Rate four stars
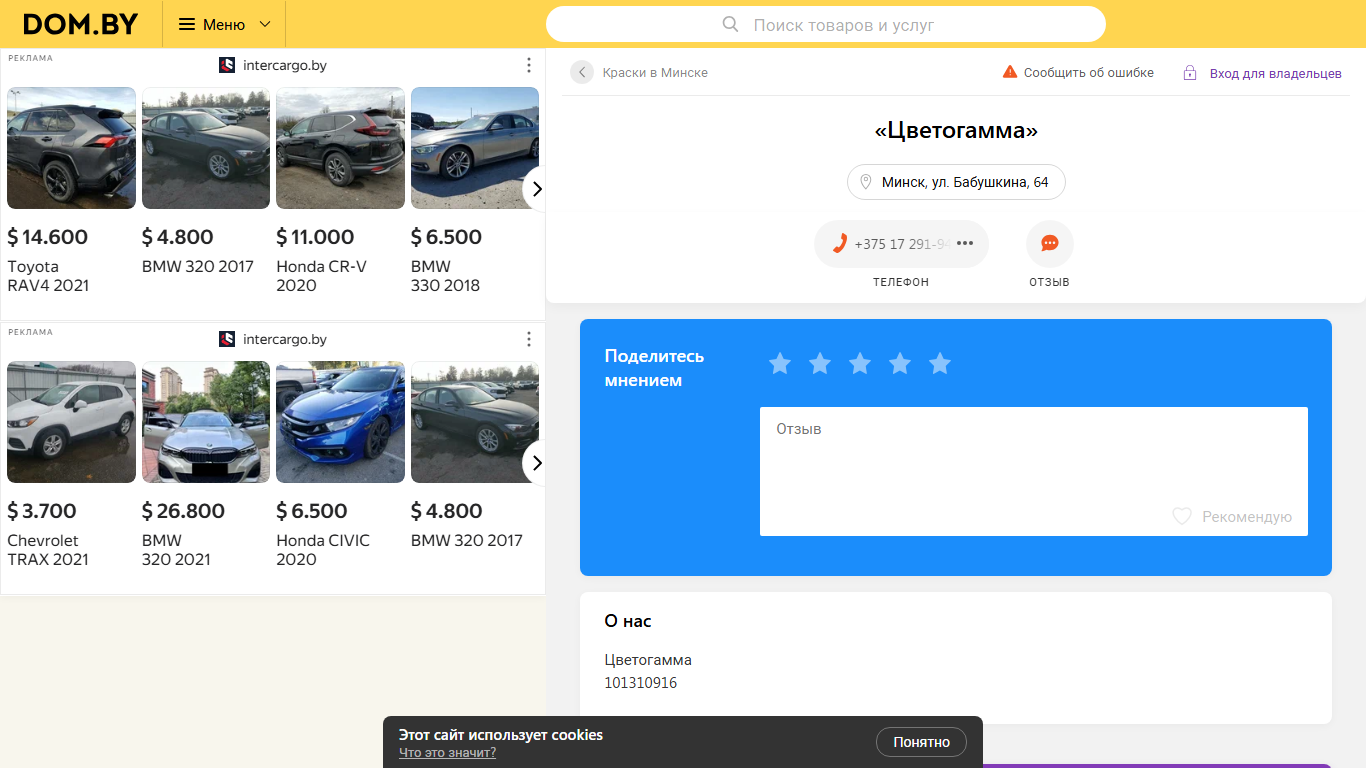1366x768 pixels. [900, 363]
